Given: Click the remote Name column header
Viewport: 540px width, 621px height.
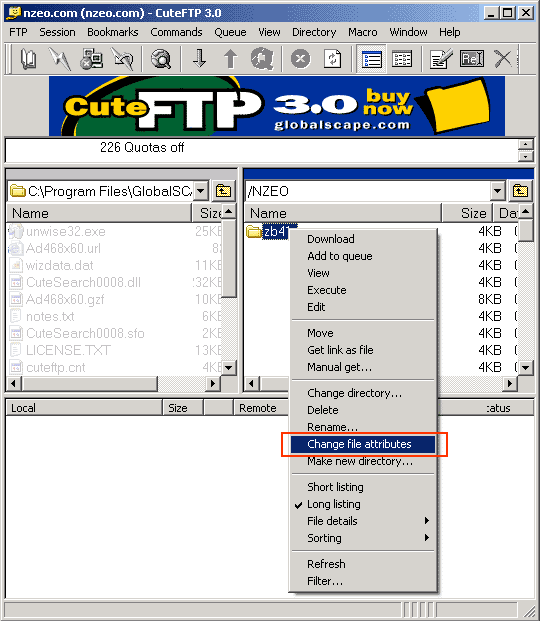Looking at the screenshot, I should [x=343, y=213].
